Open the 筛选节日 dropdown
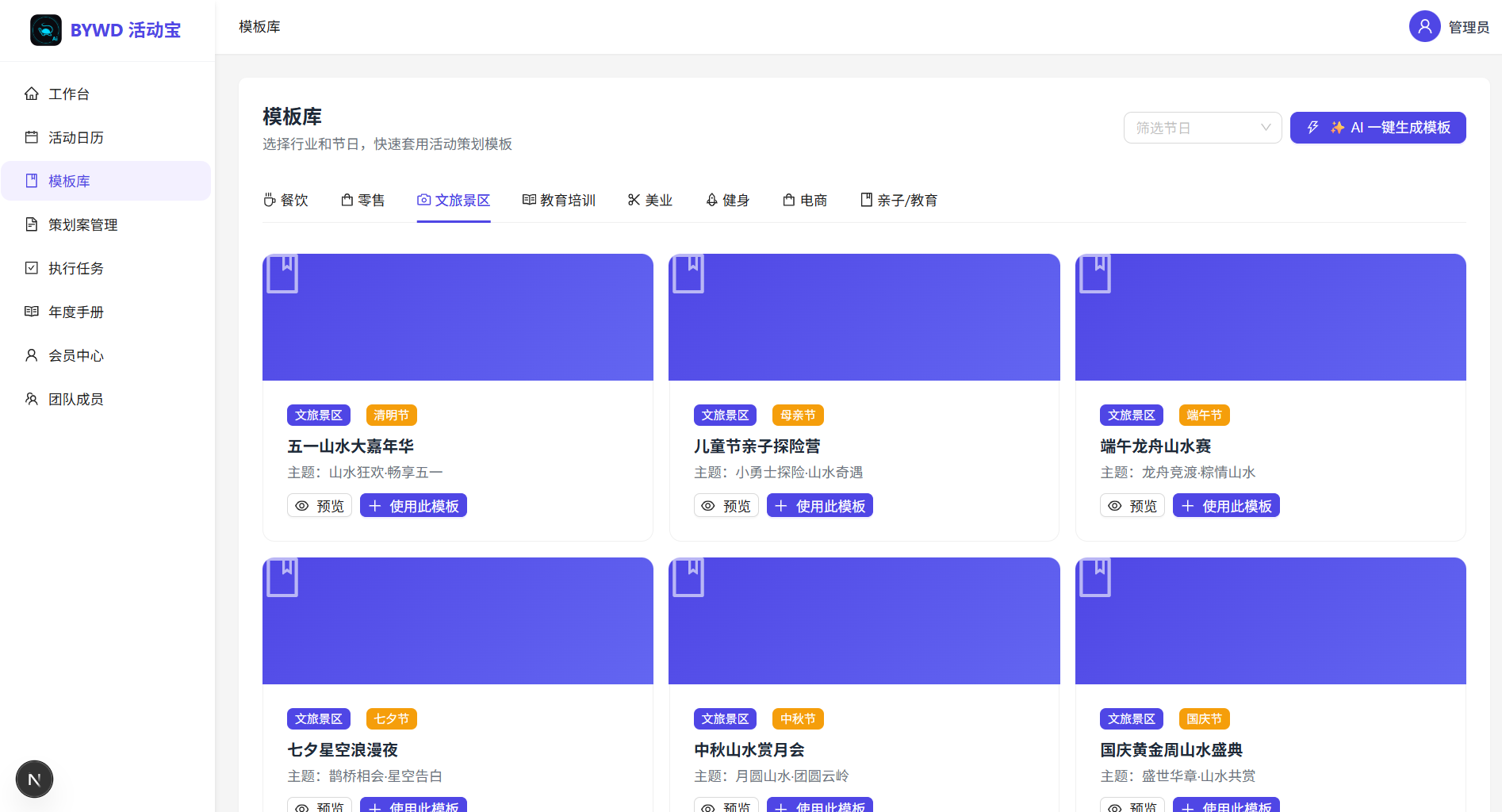The height and width of the screenshot is (812, 1502). (1202, 128)
